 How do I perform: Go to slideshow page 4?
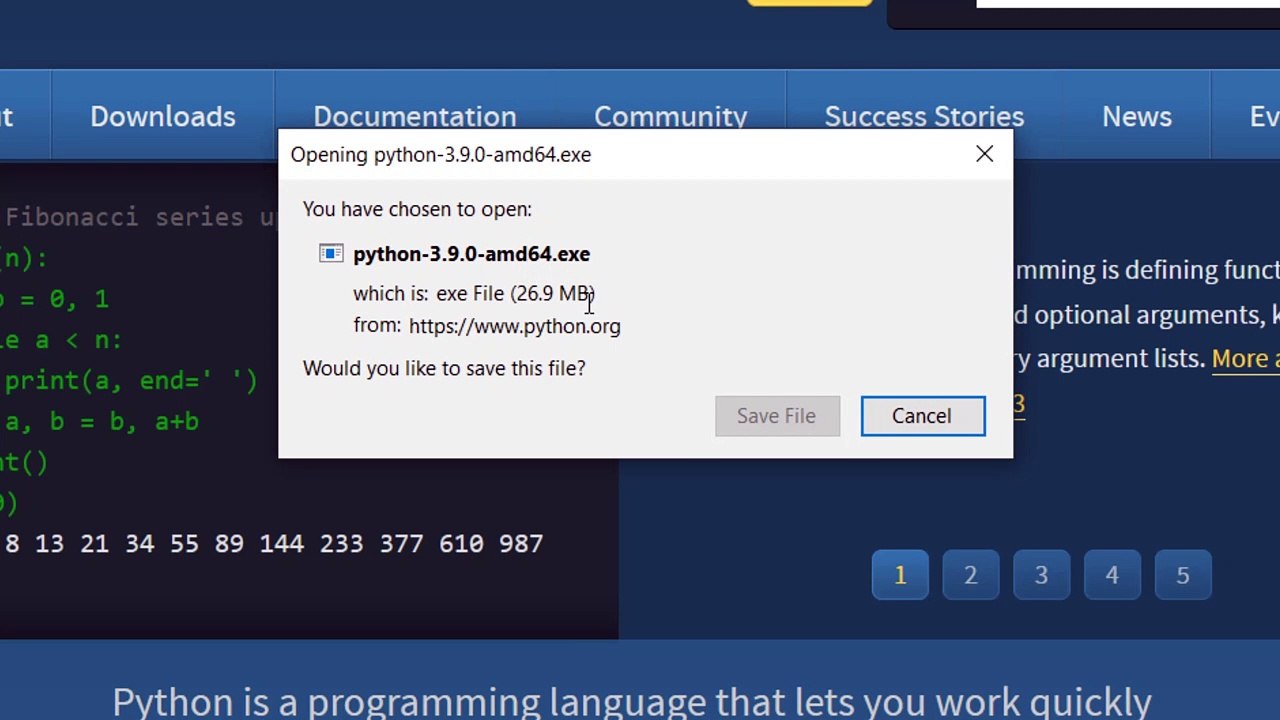tap(1112, 575)
